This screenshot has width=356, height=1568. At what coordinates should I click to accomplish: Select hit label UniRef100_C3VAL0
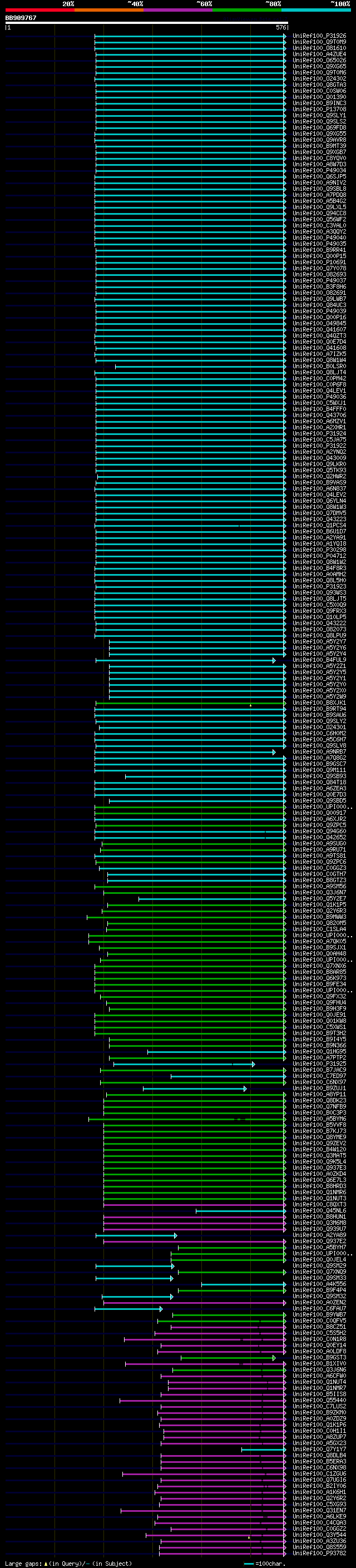click(x=319, y=226)
